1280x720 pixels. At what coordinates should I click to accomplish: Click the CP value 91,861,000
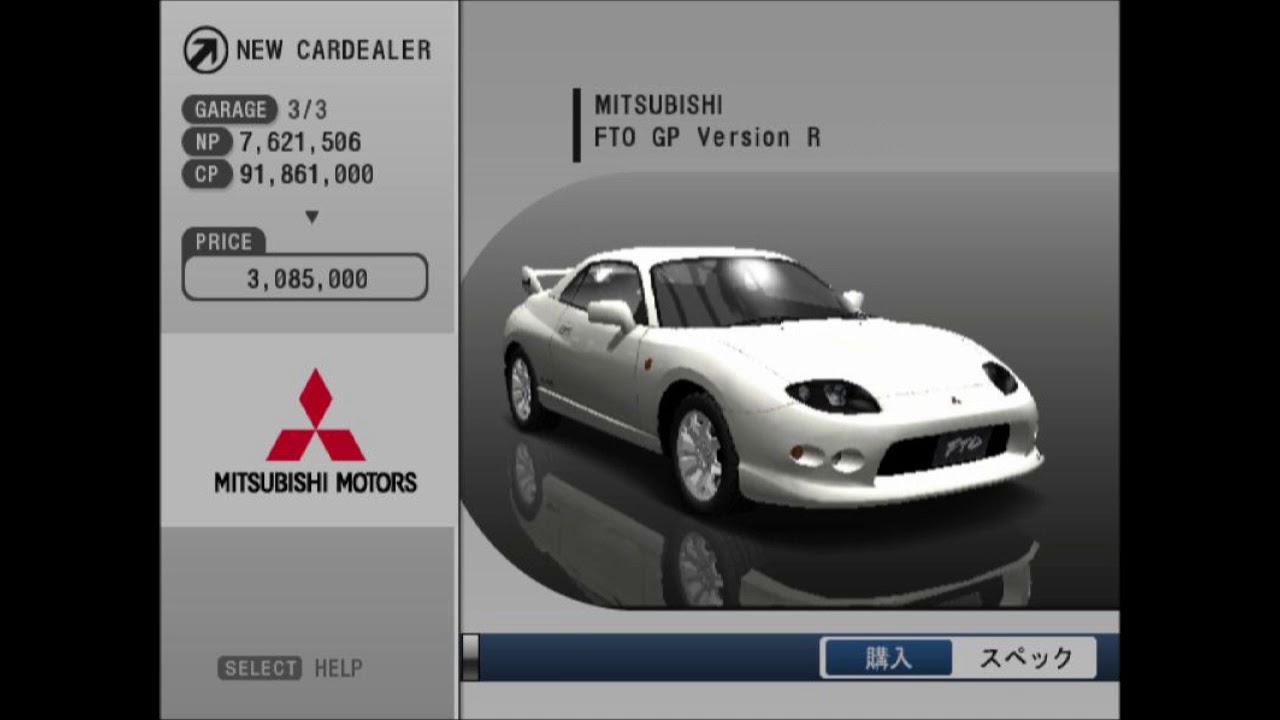[306, 174]
